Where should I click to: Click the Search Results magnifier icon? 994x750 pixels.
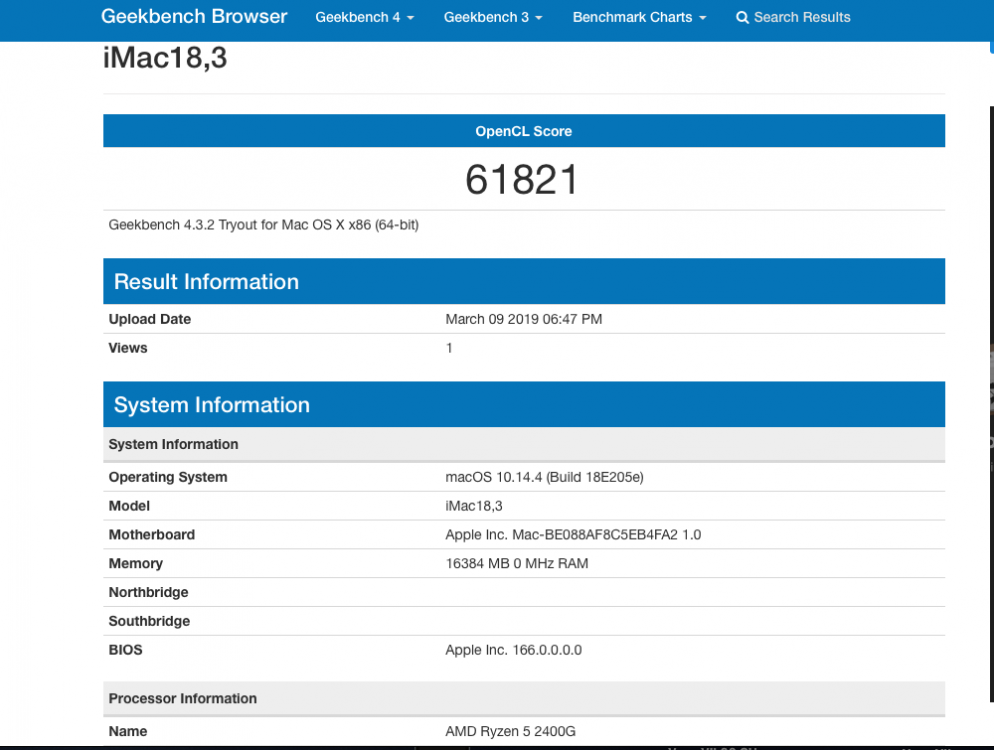pos(742,18)
